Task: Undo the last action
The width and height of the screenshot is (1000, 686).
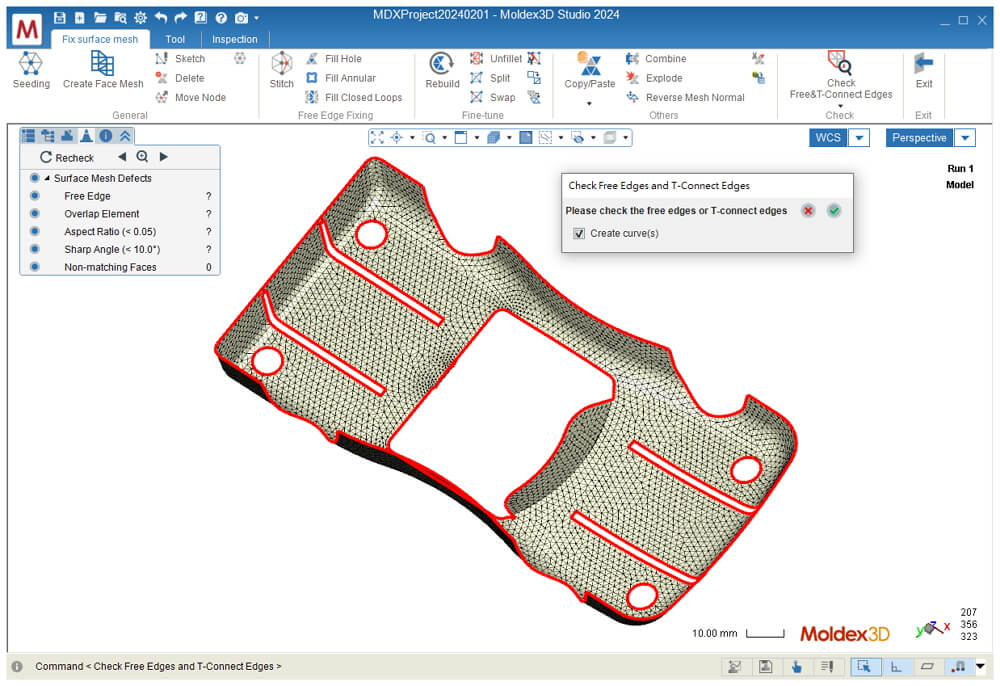Action: tap(161, 18)
